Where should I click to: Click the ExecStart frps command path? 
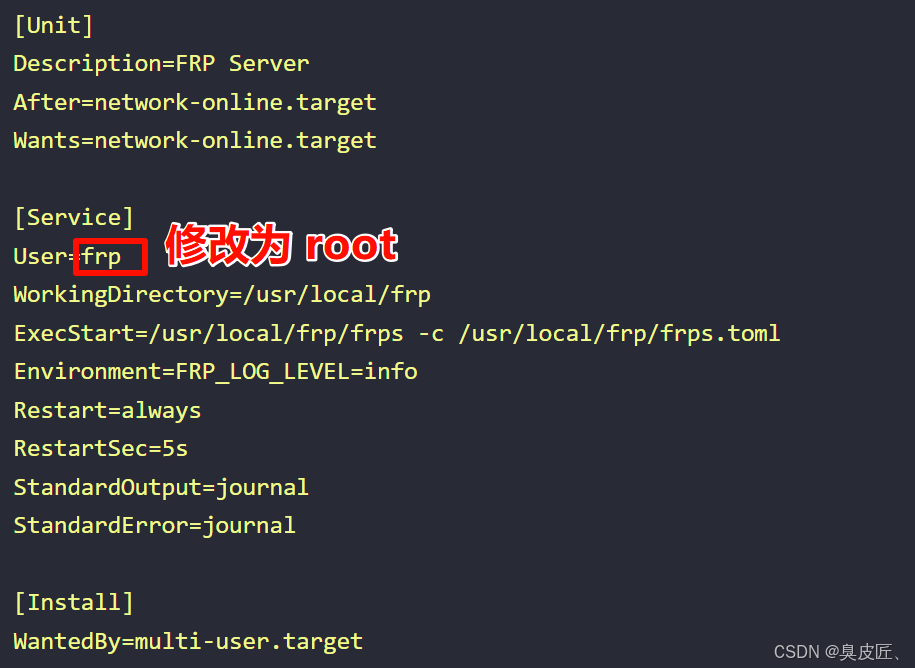(276, 334)
